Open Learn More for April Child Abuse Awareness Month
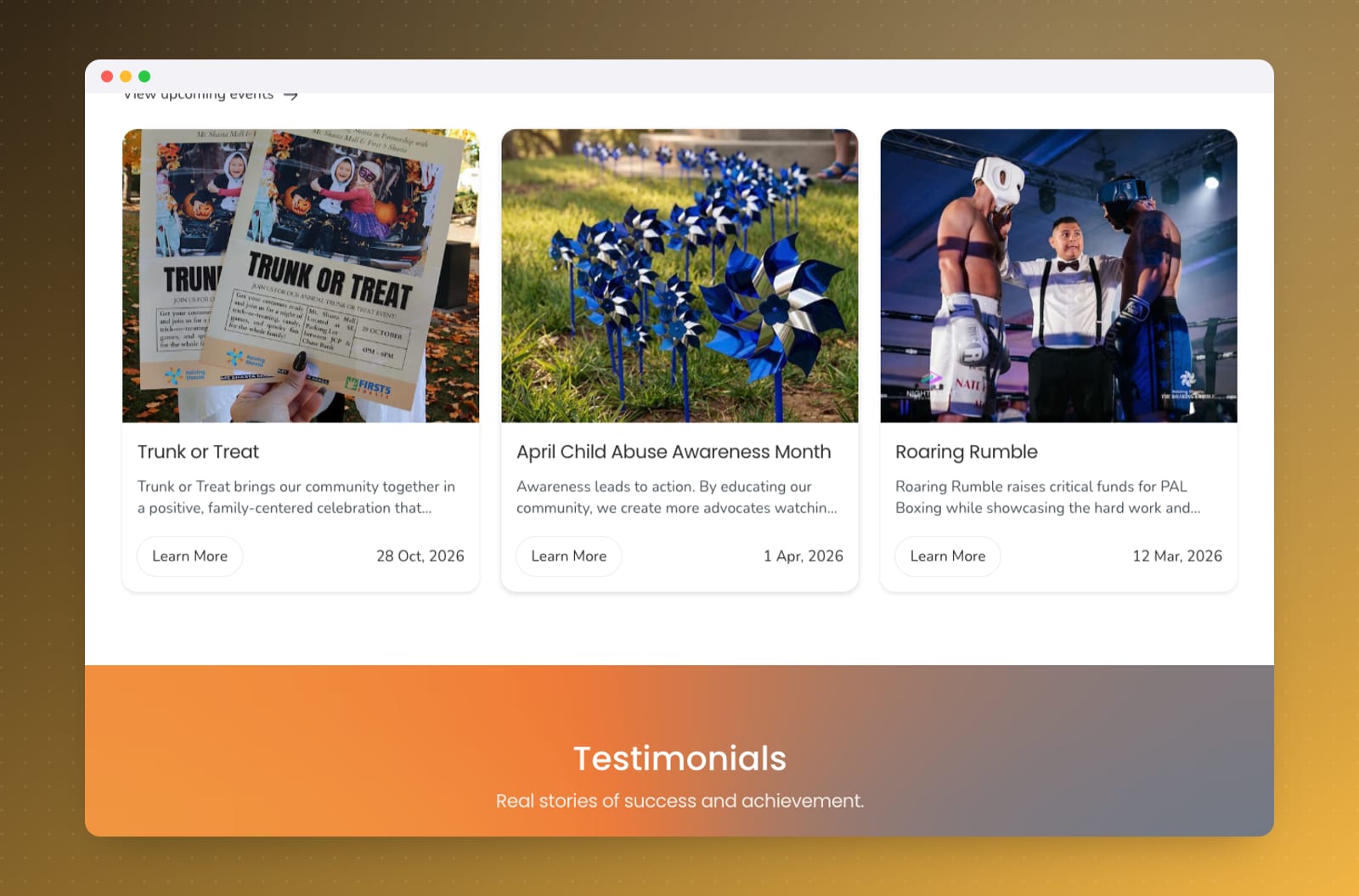 (569, 556)
